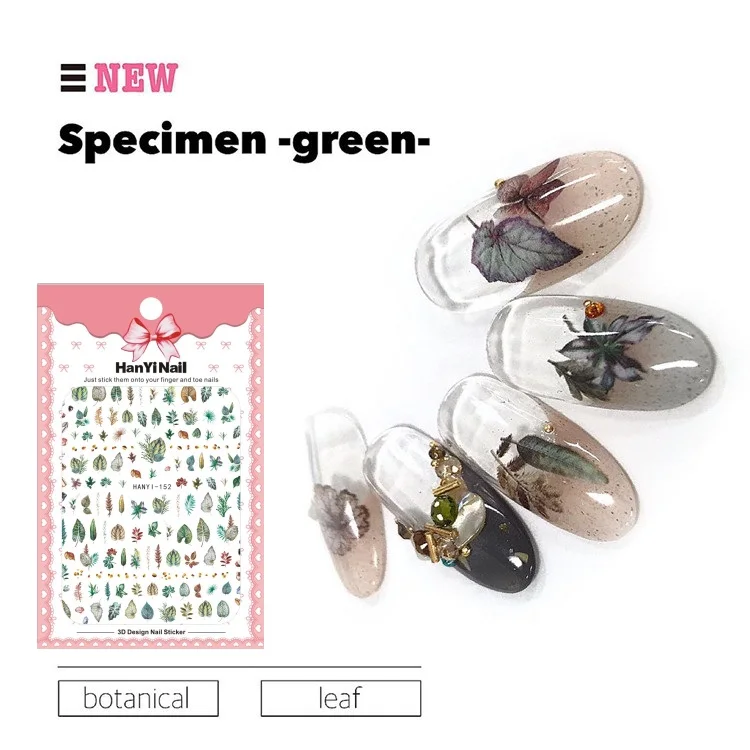Click the pink bow on the sticker package
Image resolution: width=750 pixels, height=750 pixels.
coord(151,336)
